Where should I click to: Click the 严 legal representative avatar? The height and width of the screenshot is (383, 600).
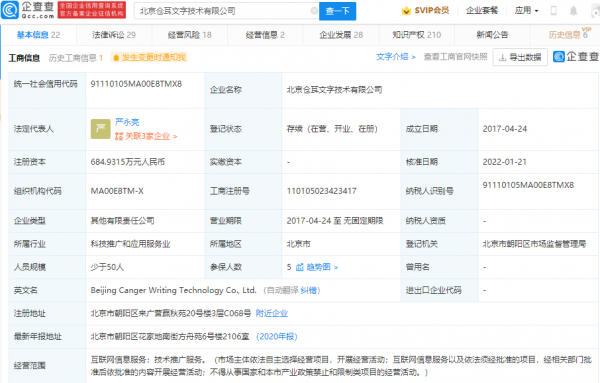tap(101, 129)
